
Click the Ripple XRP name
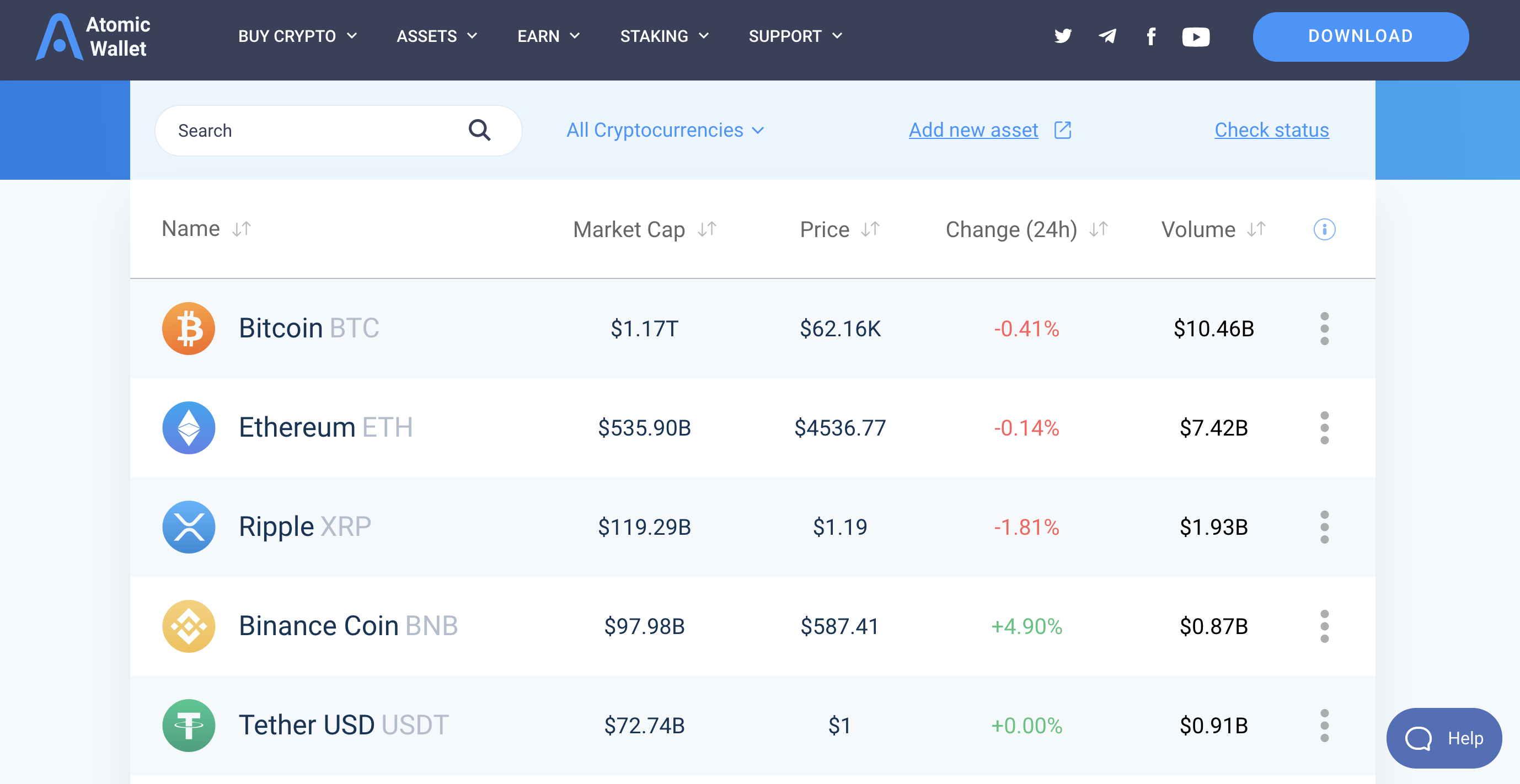304,526
